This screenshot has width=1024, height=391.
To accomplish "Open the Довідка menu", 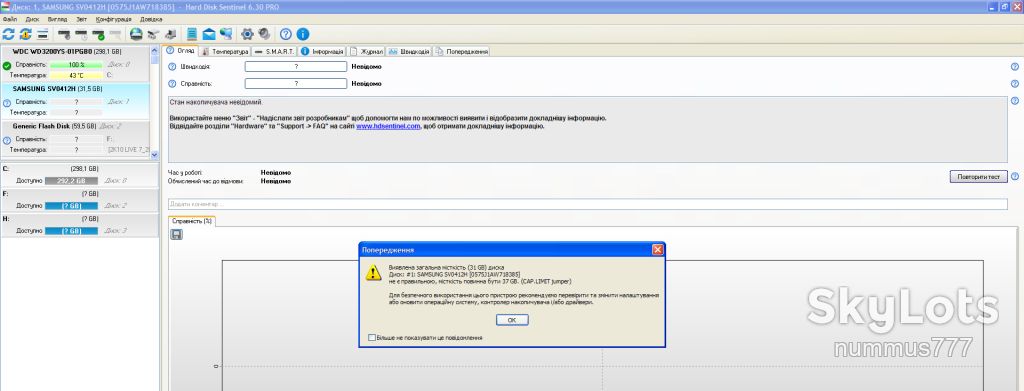I will click(x=151, y=20).
